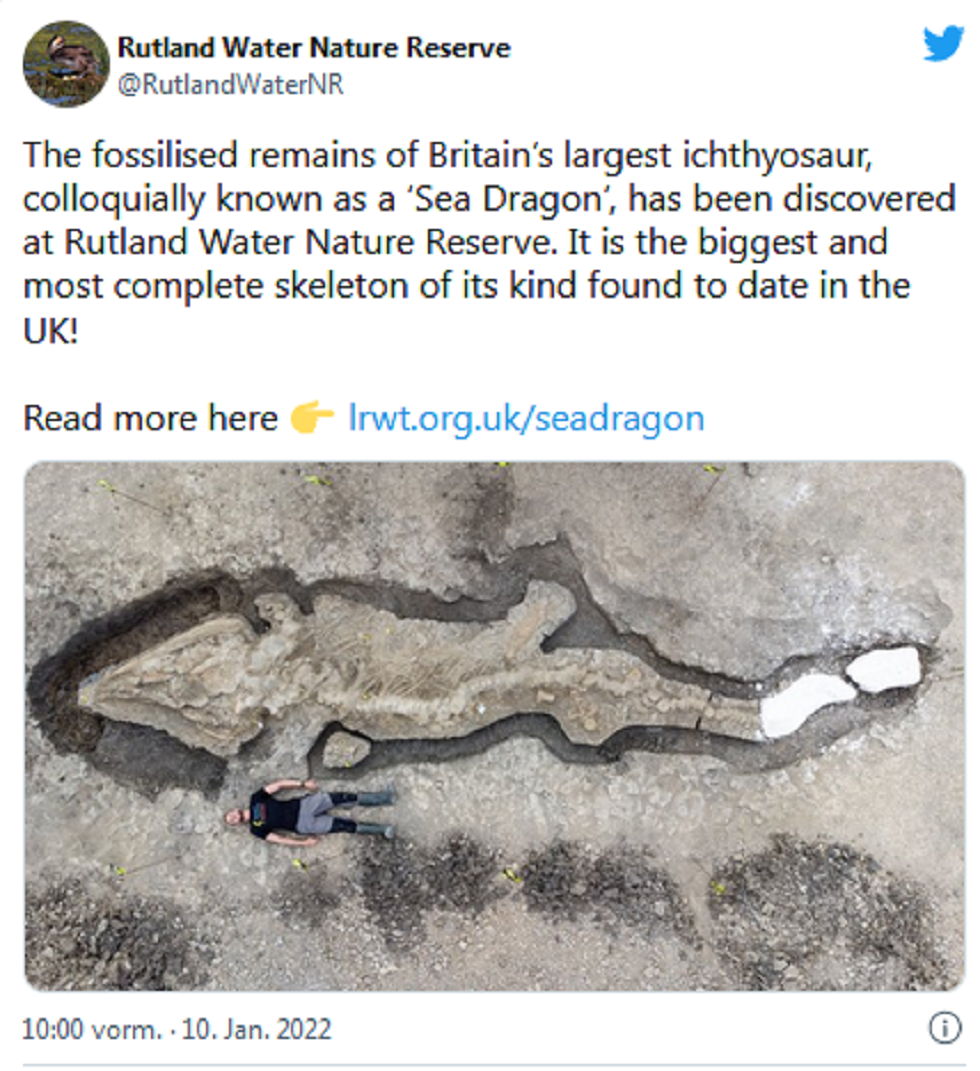Click the 10:00 vorm. time in the timestamp
Screen dimensions: 980x1071
pos(92,1029)
